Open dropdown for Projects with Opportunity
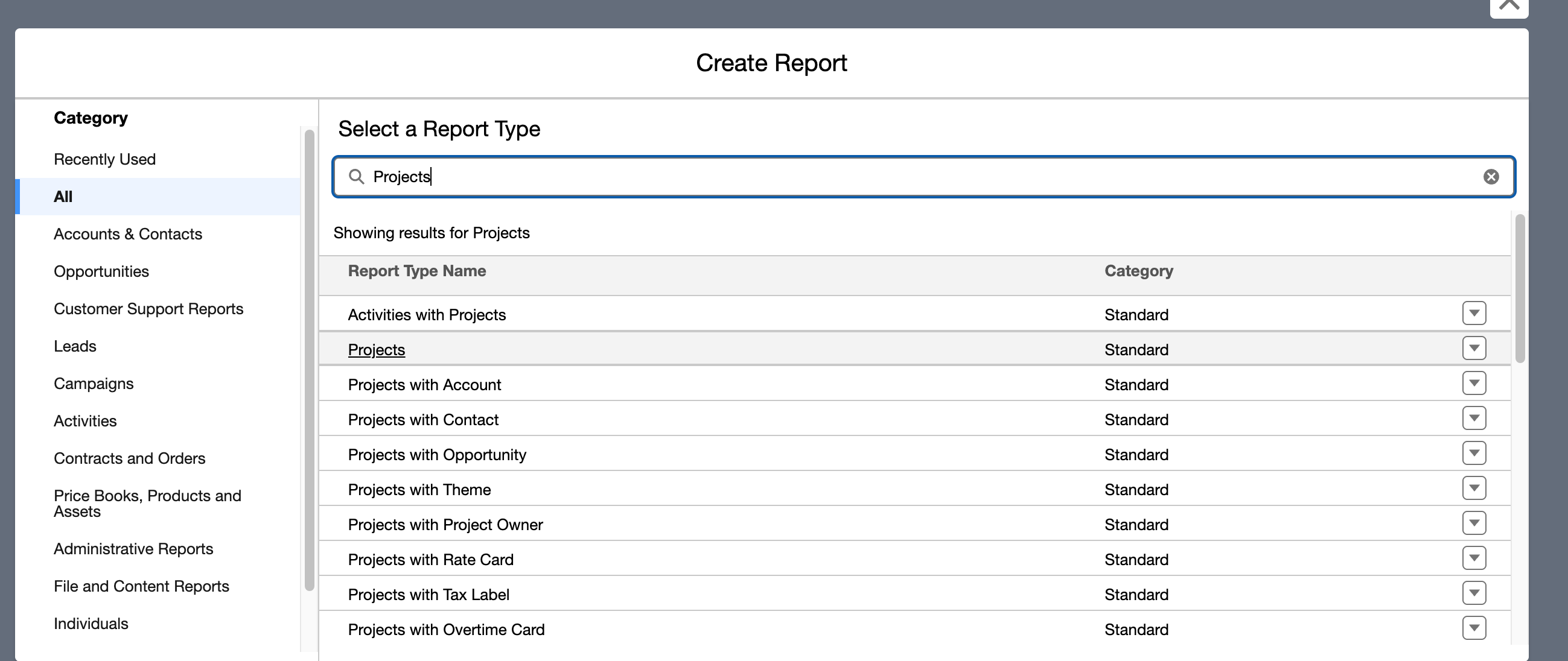The image size is (1568, 661). [1474, 453]
